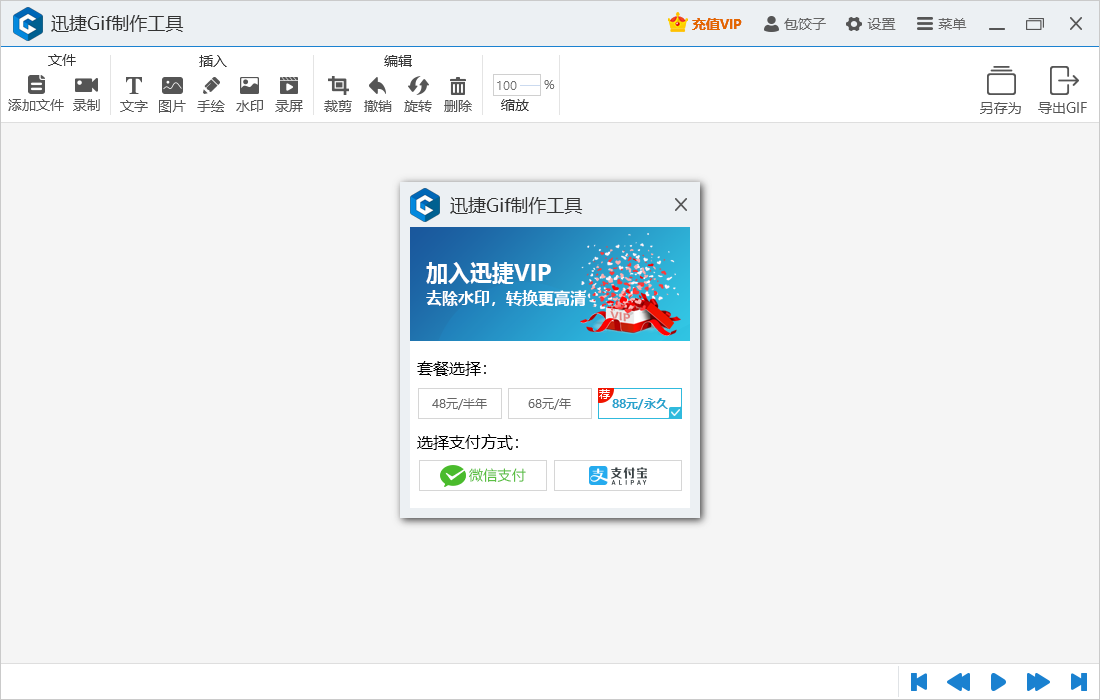Select the 68元/年 plan option
The height and width of the screenshot is (700, 1100).
[x=550, y=403]
